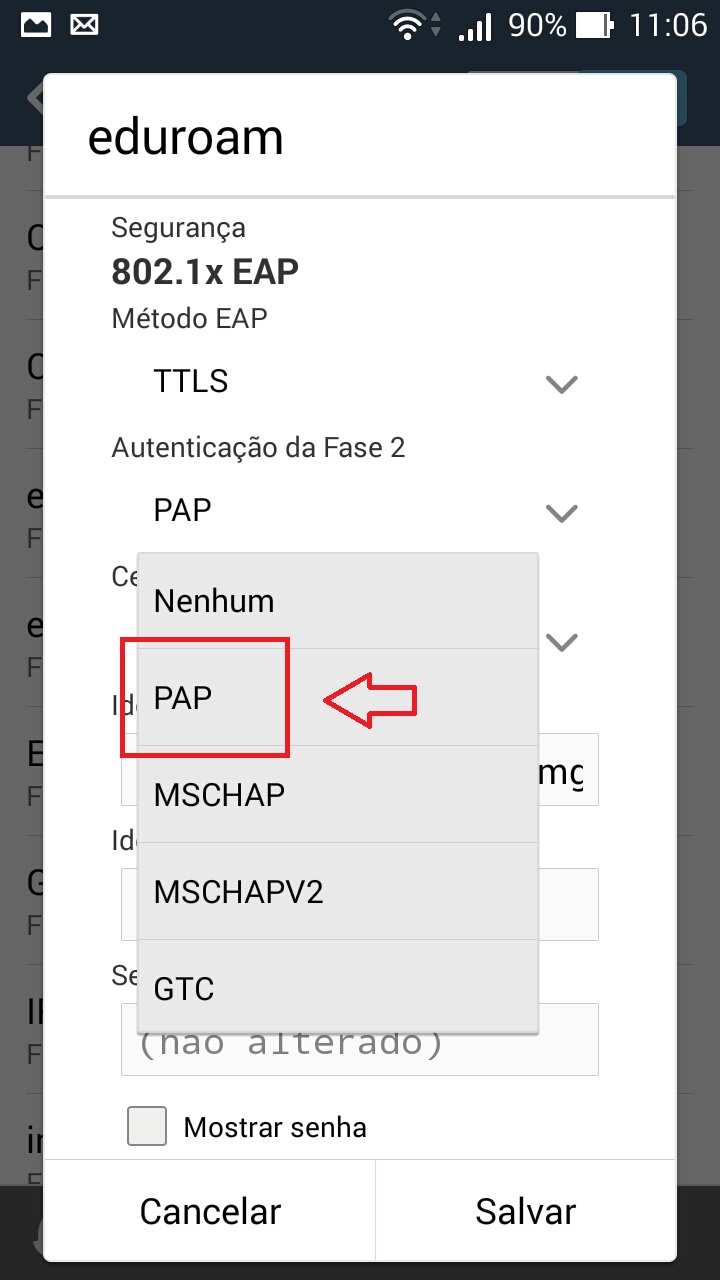The image size is (720, 1280).
Task: Choose the PAP option in the open list
Action: [337, 698]
